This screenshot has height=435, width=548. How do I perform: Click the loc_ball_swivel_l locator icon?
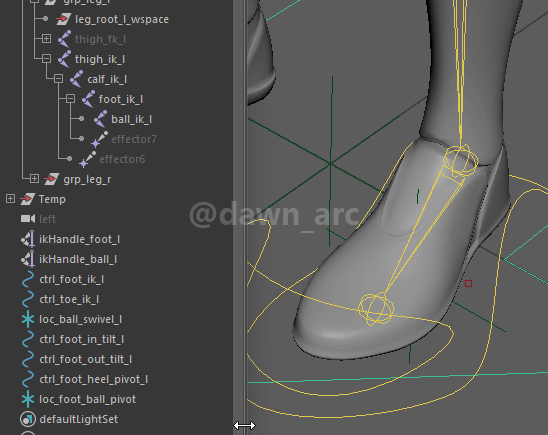point(28,319)
